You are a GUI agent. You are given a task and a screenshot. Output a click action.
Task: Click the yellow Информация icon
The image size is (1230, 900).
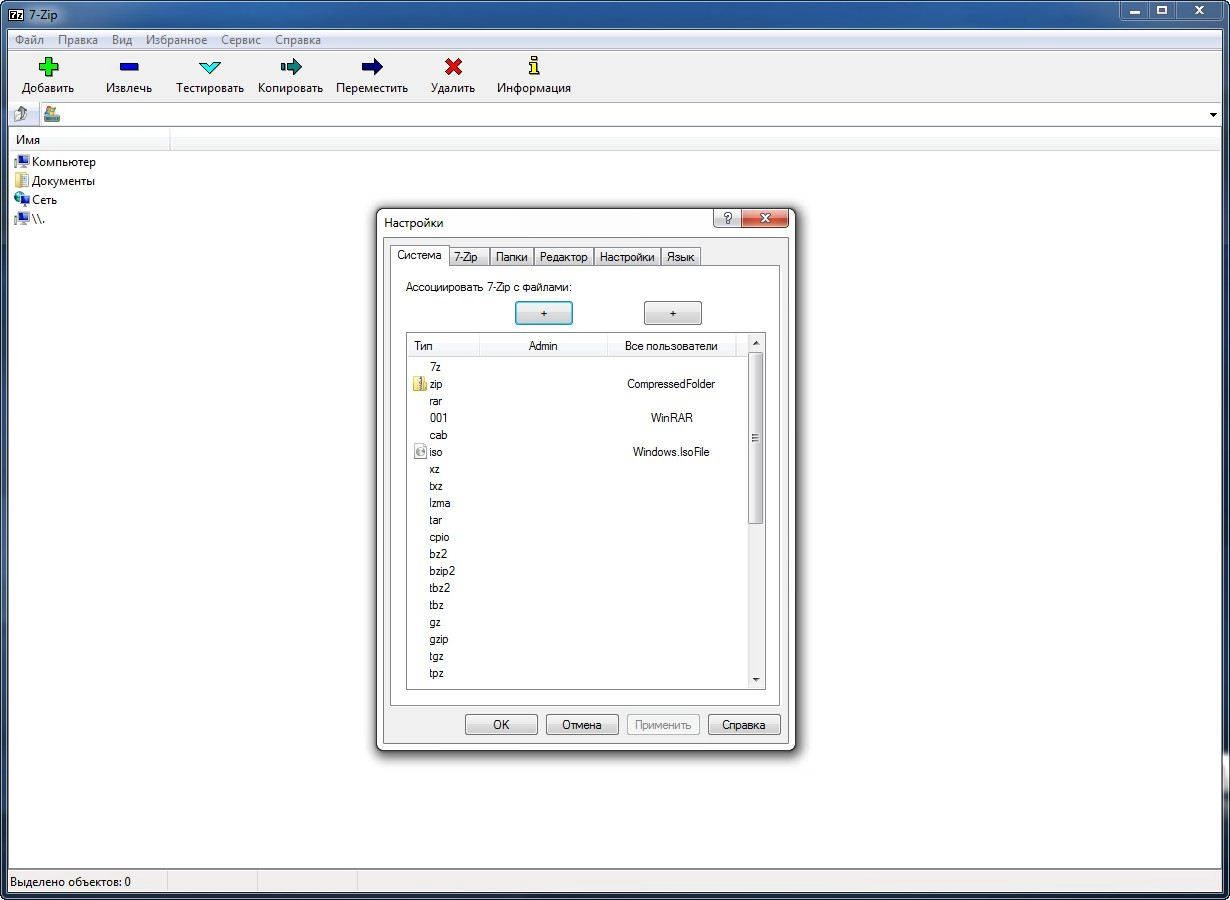[534, 66]
